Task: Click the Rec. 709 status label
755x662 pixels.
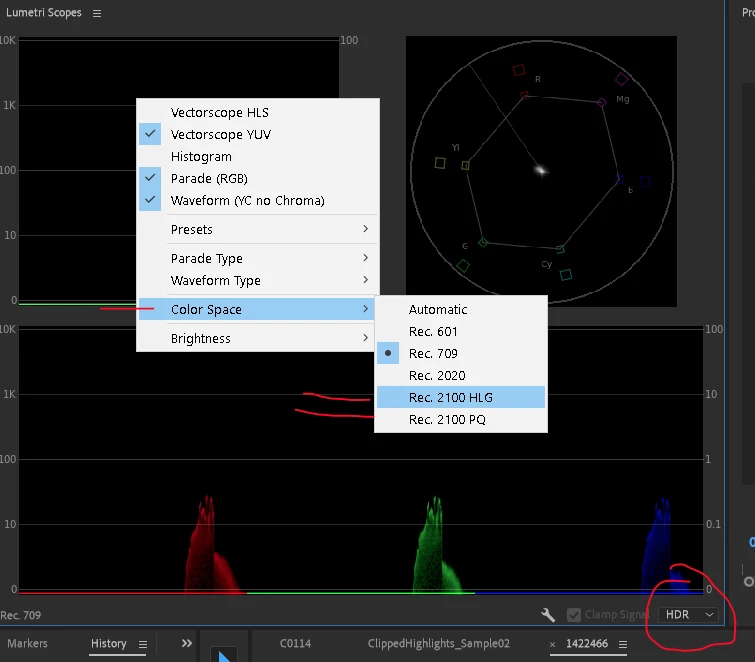Action: (21, 615)
